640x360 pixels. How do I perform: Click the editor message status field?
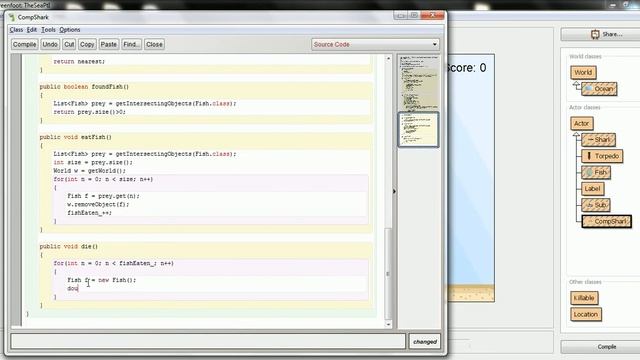pyautogui.click(x=208, y=341)
